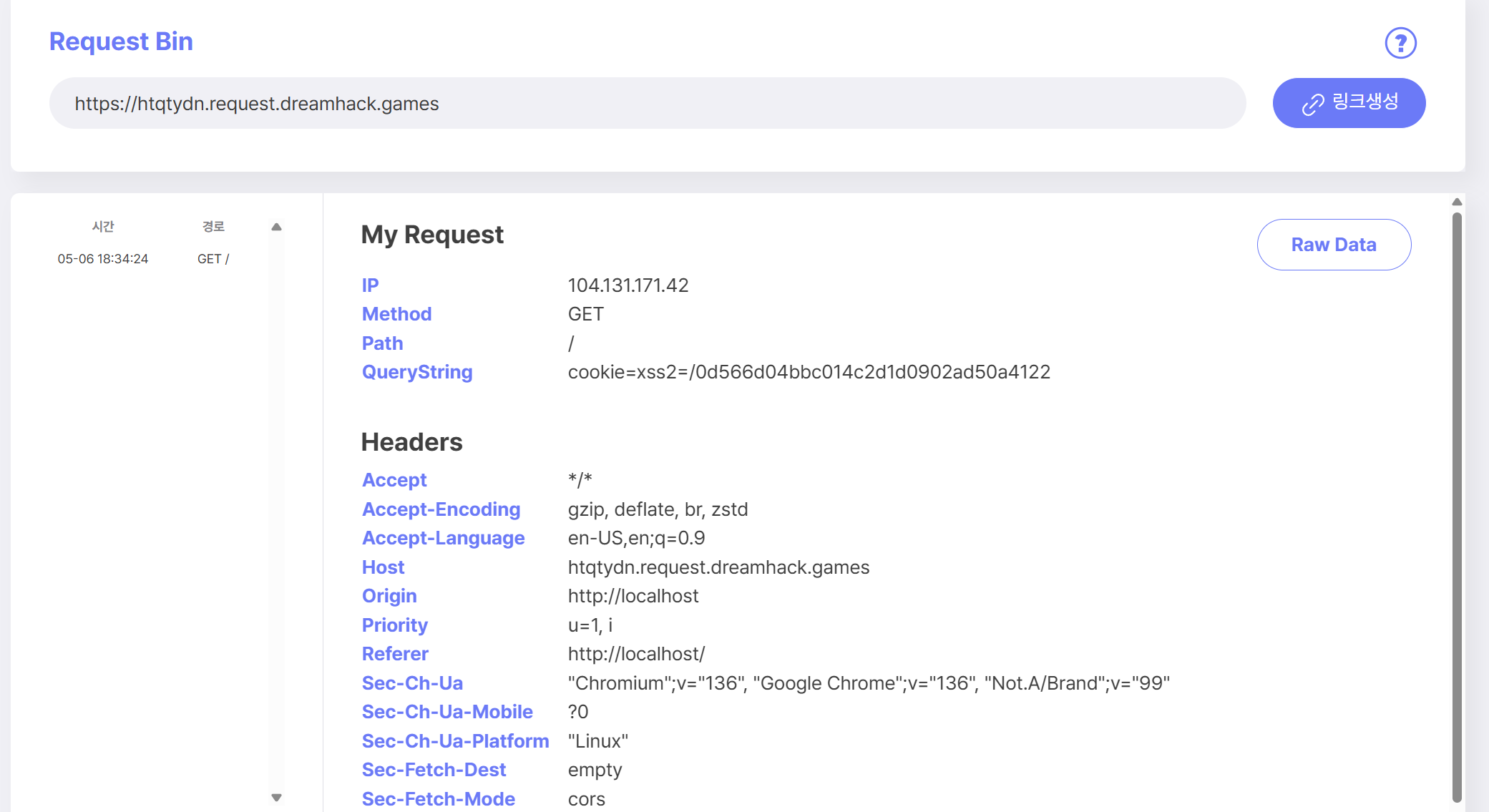Click the scroll-up arrow of the details panel
The height and width of the screenshot is (812, 1489).
click(1456, 202)
